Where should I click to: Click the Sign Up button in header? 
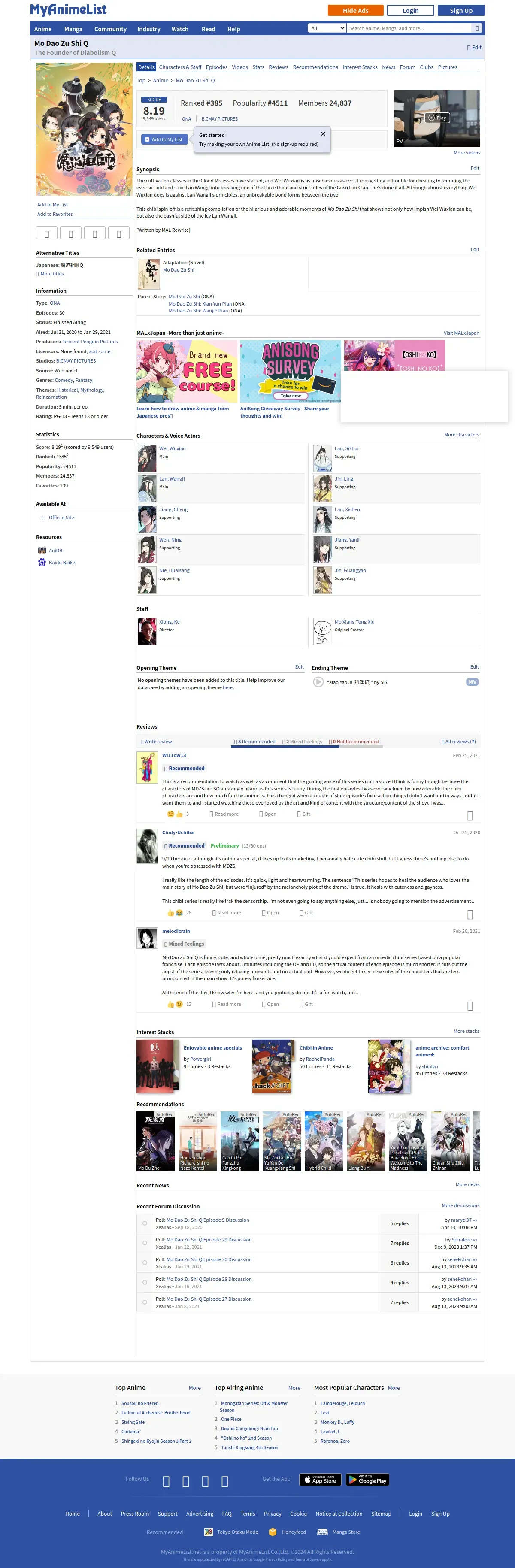point(461,10)
